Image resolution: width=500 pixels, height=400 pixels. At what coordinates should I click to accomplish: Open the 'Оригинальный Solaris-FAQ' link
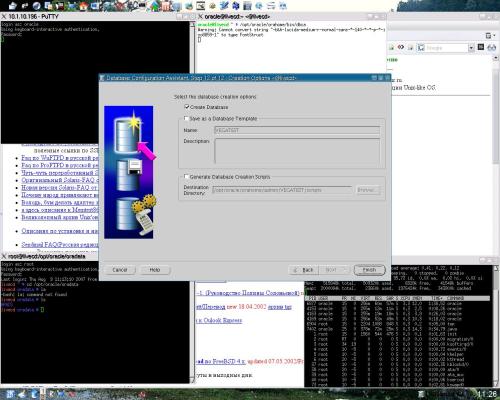click(60, 180)
